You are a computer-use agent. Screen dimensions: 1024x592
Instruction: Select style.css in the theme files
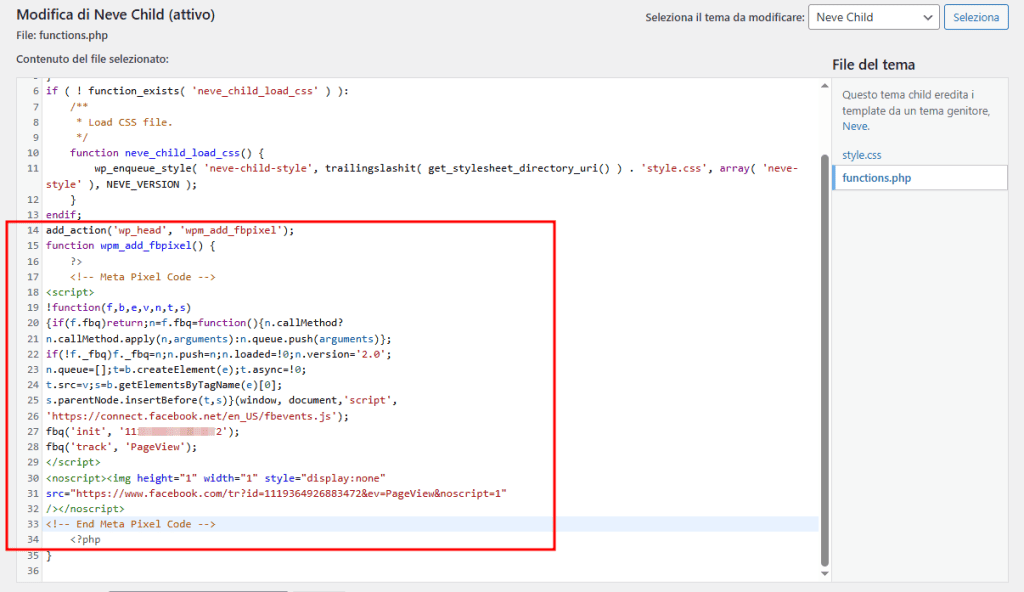(x=861, y=155)
